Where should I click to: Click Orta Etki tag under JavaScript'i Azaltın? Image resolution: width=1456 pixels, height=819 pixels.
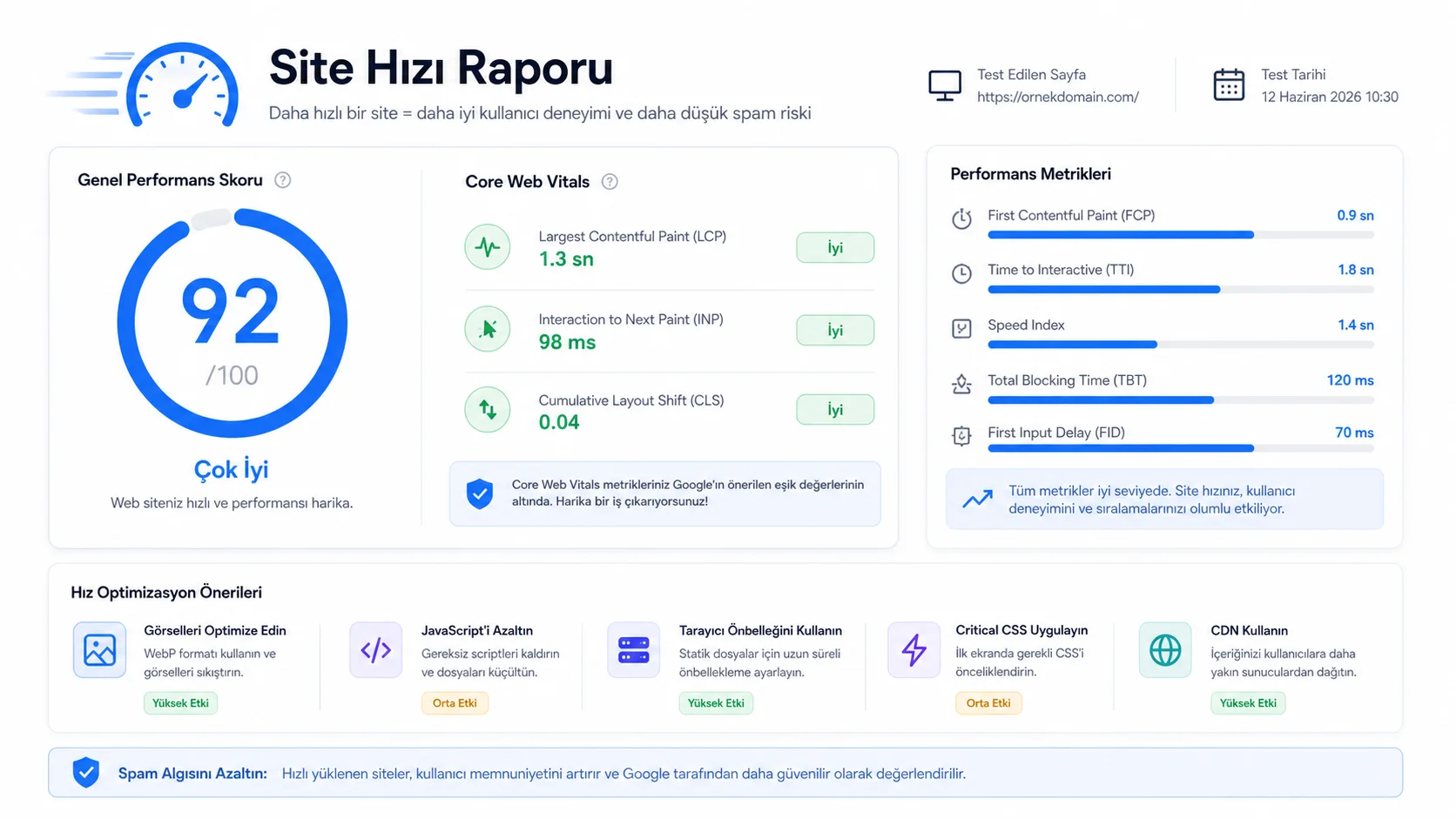tap(455, 703)
